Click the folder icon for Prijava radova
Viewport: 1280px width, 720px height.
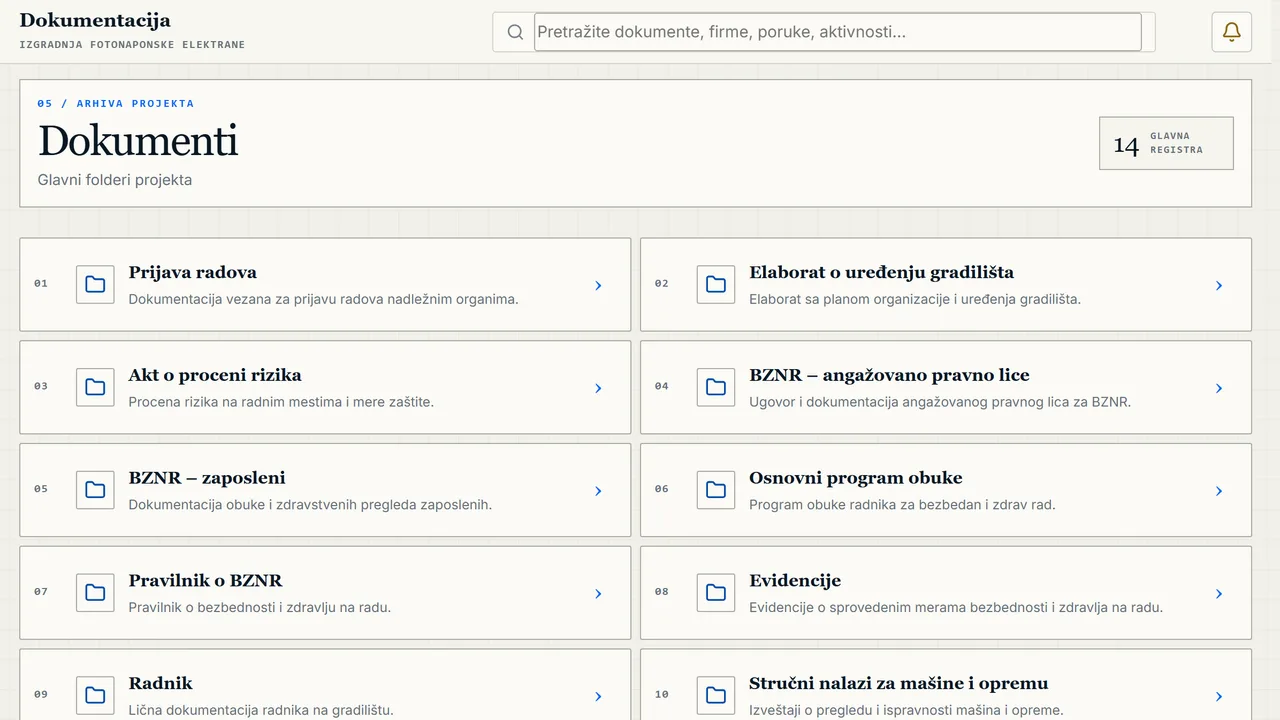pos(95,285)
